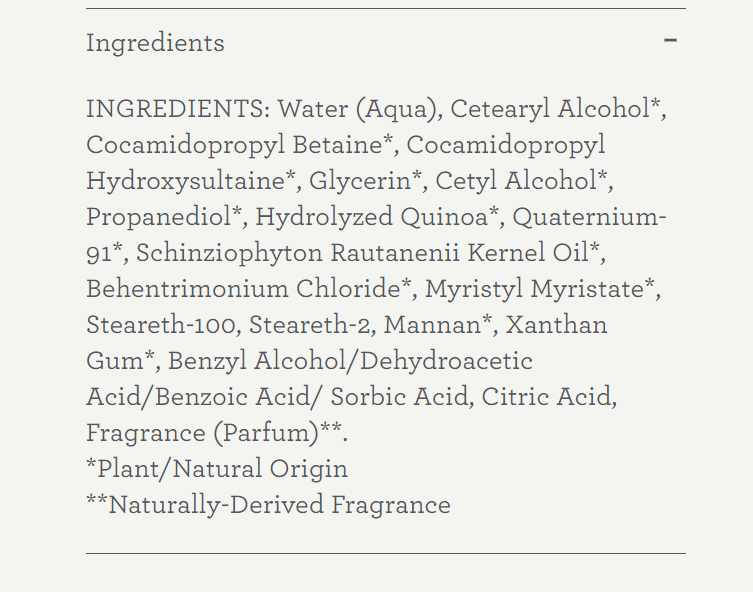The image size is (753, 593).
Task: Click the Mannan ingredient text
Action: [432, 325]
